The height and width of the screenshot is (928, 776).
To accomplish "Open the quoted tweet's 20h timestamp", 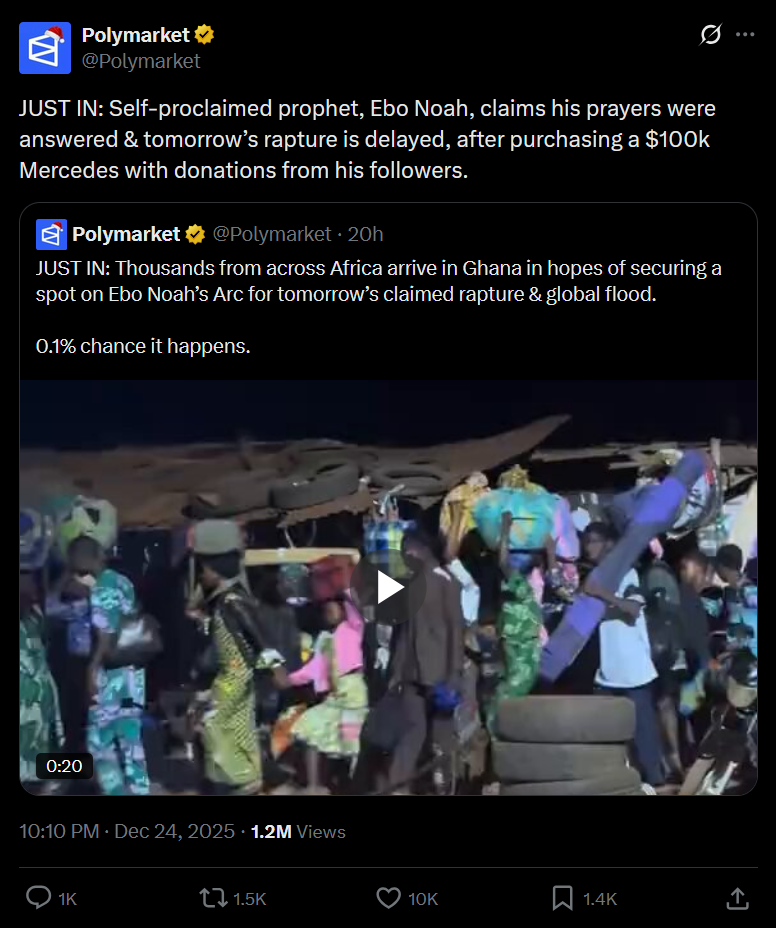I will tap(365, 234).
